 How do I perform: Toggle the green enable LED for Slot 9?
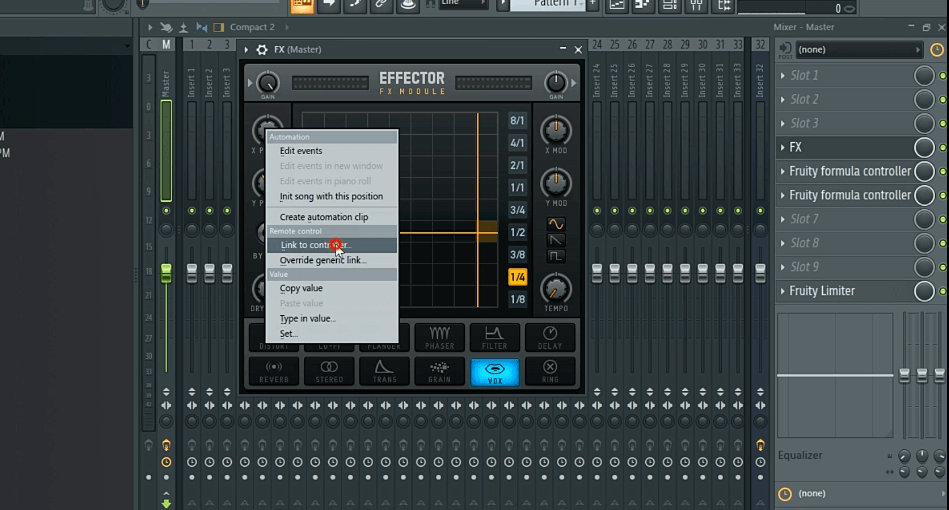[942, 267]
